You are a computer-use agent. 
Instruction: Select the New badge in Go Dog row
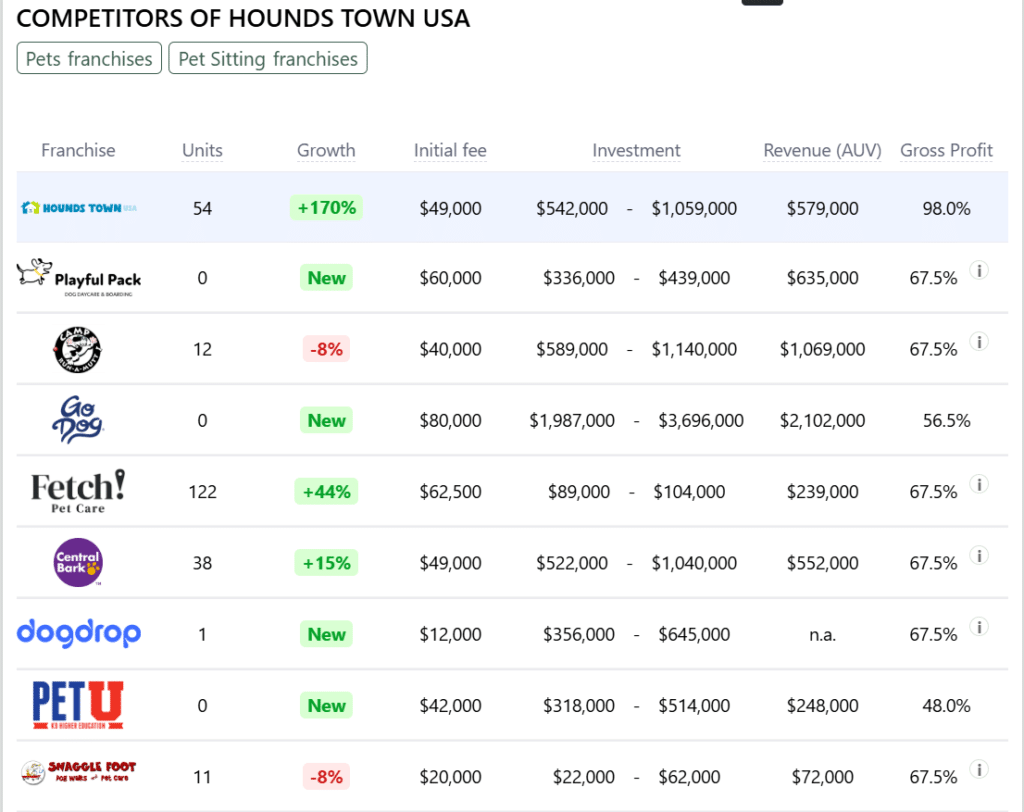[326, 420]
